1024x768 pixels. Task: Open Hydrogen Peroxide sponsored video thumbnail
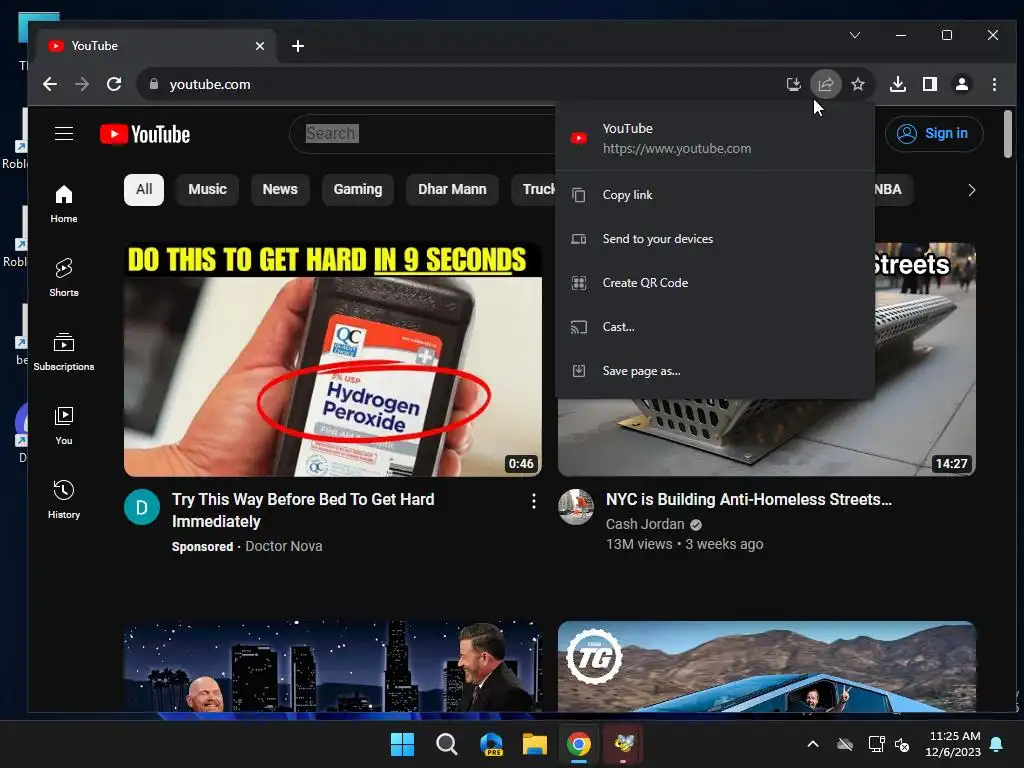coord(332,359)
